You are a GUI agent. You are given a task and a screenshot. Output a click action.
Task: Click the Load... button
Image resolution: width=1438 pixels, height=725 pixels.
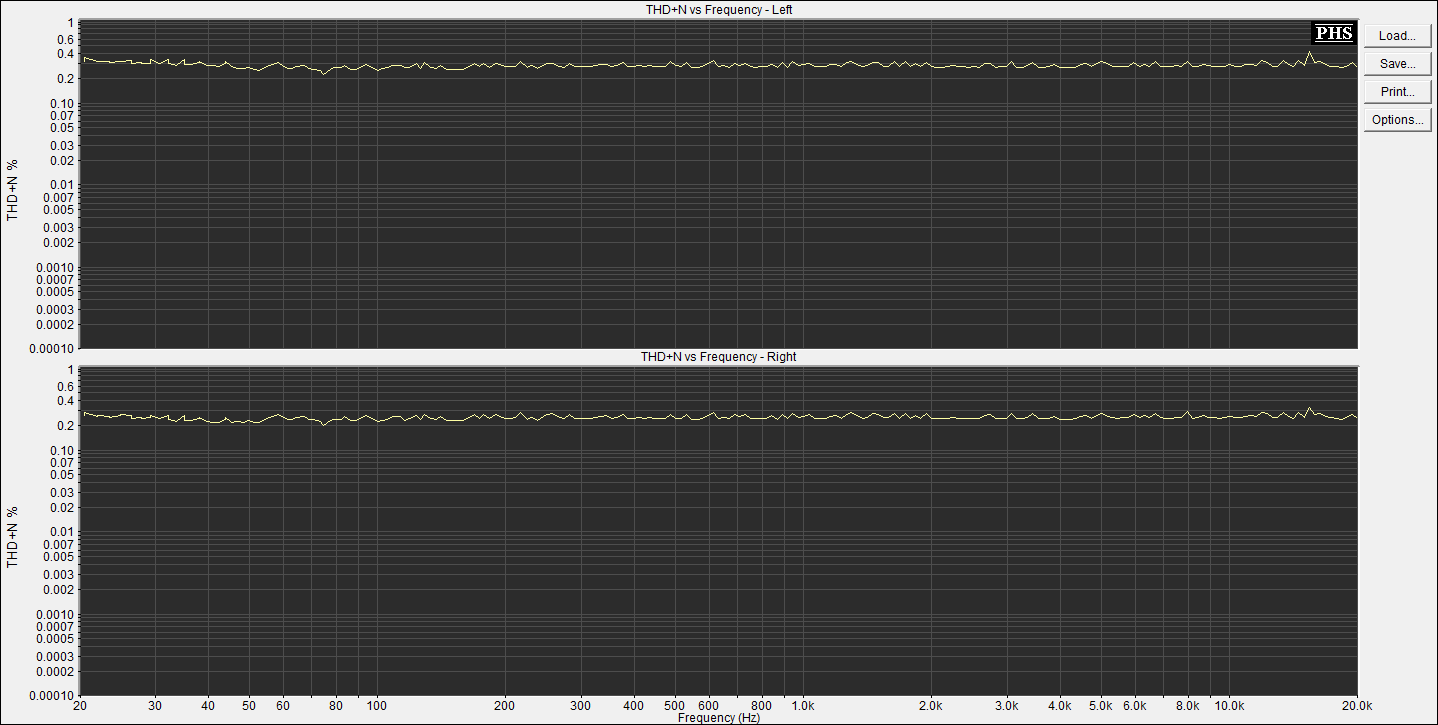[x=1397, y=36]
